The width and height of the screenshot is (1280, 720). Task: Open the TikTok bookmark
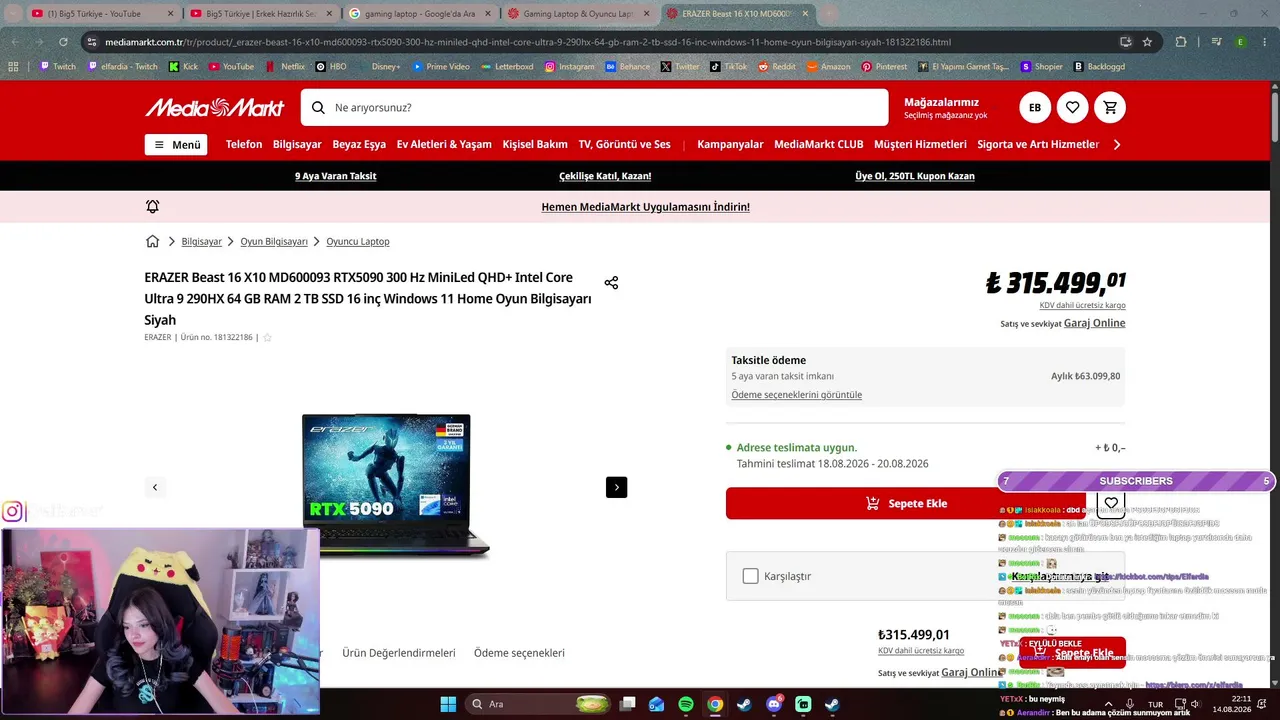click(728, 66)
